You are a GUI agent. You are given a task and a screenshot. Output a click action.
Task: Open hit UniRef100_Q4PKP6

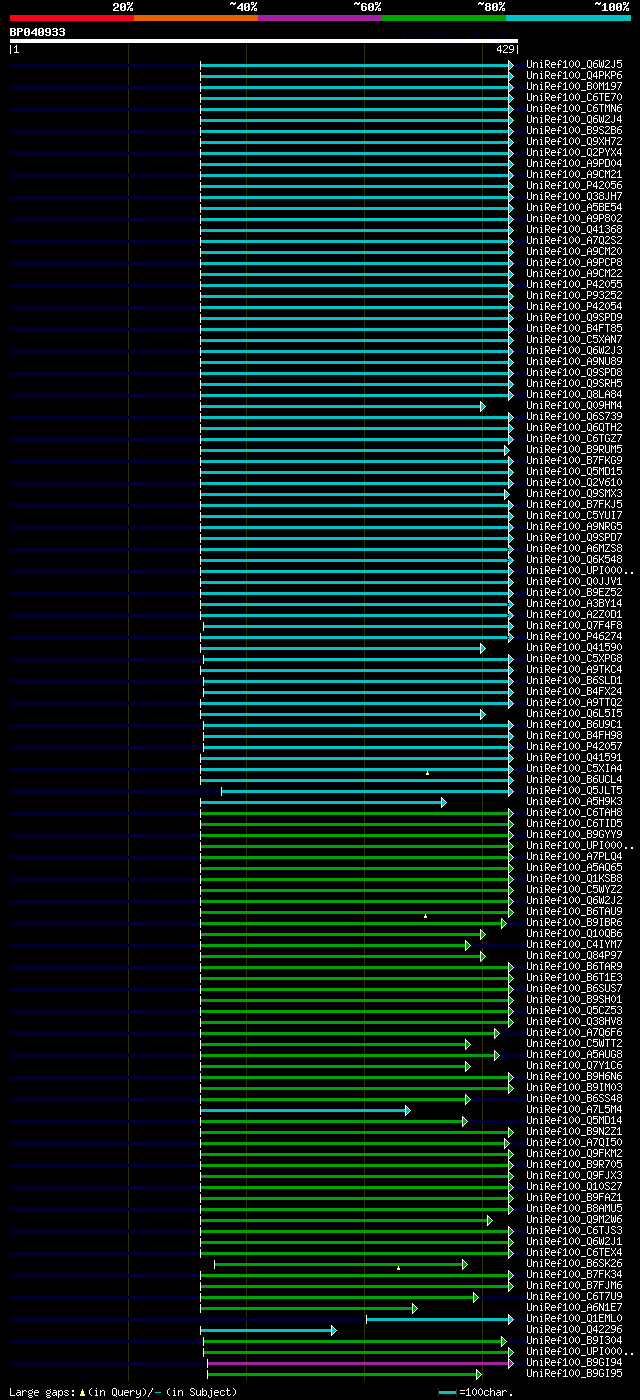click(574, 75)
